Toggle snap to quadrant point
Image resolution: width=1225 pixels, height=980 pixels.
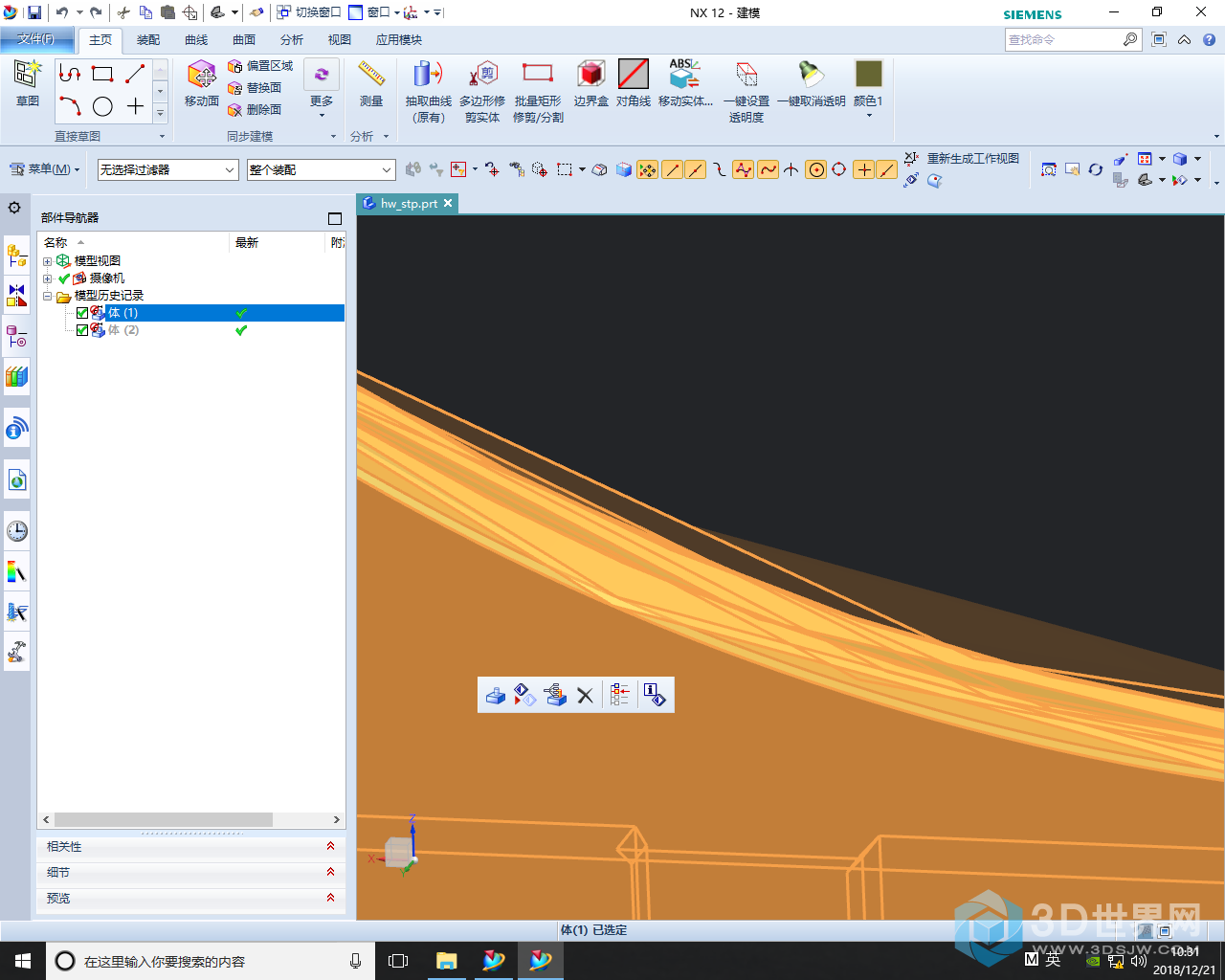839,169
